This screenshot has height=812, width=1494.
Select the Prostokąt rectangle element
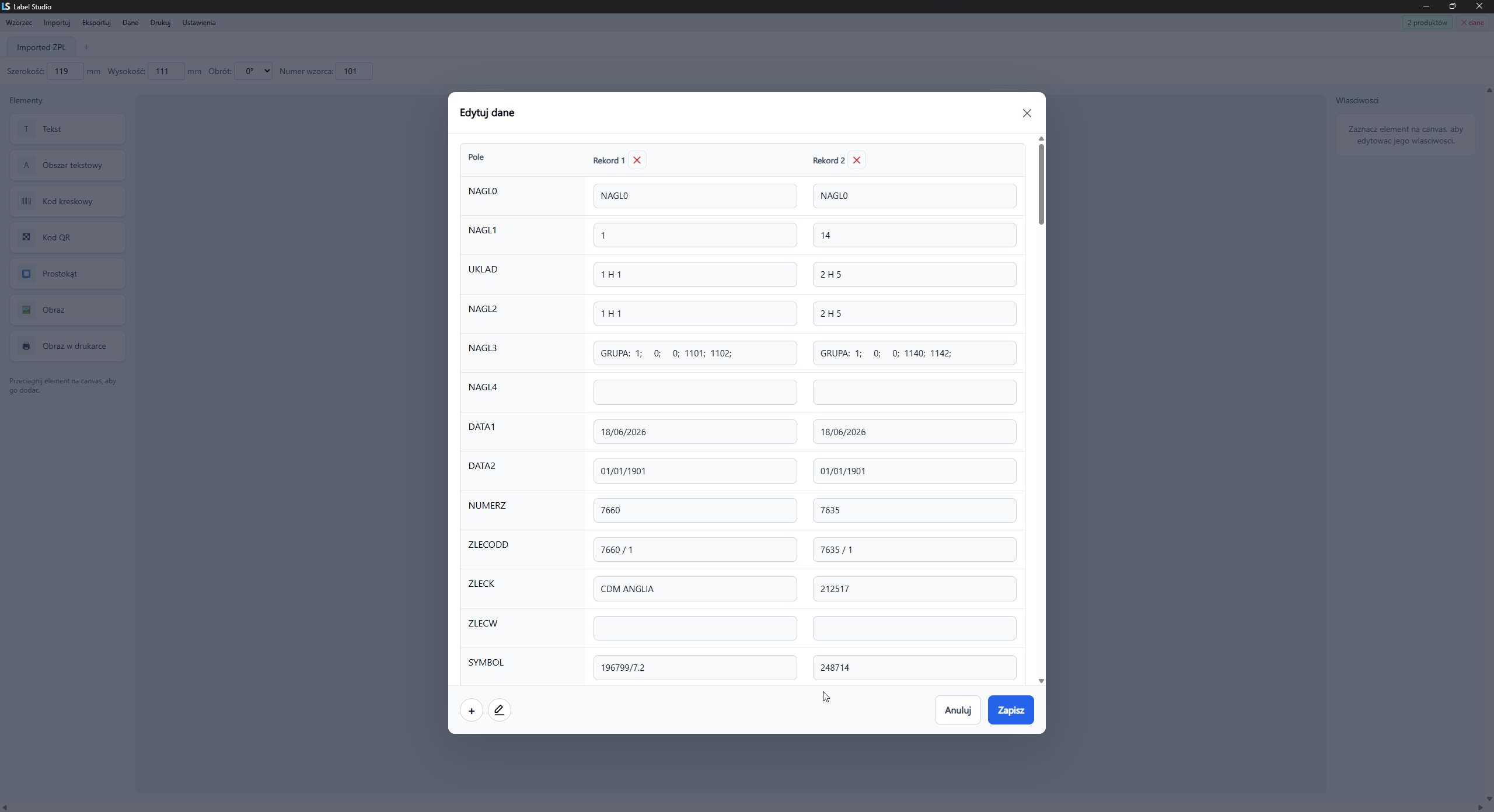(68, 274)
